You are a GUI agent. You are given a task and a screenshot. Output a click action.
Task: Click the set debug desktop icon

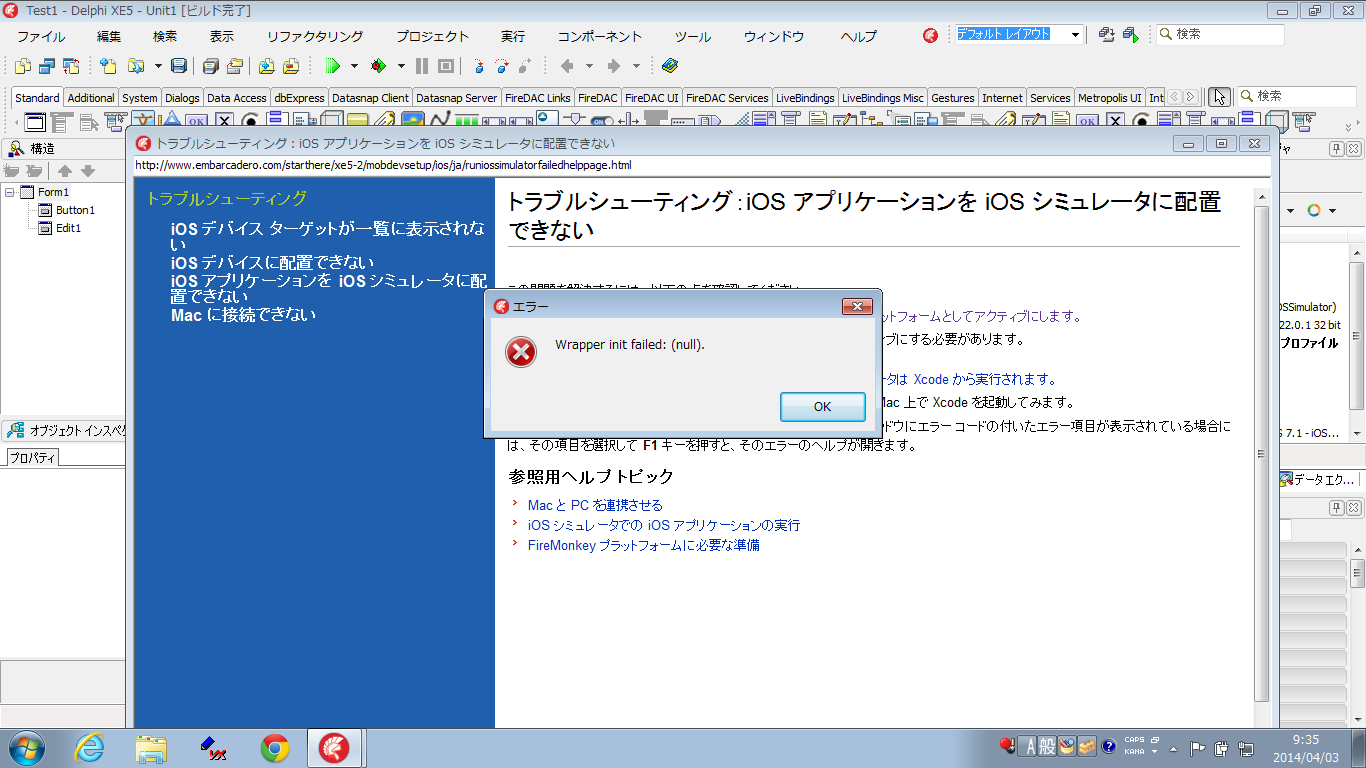(x=1131, y=35)
